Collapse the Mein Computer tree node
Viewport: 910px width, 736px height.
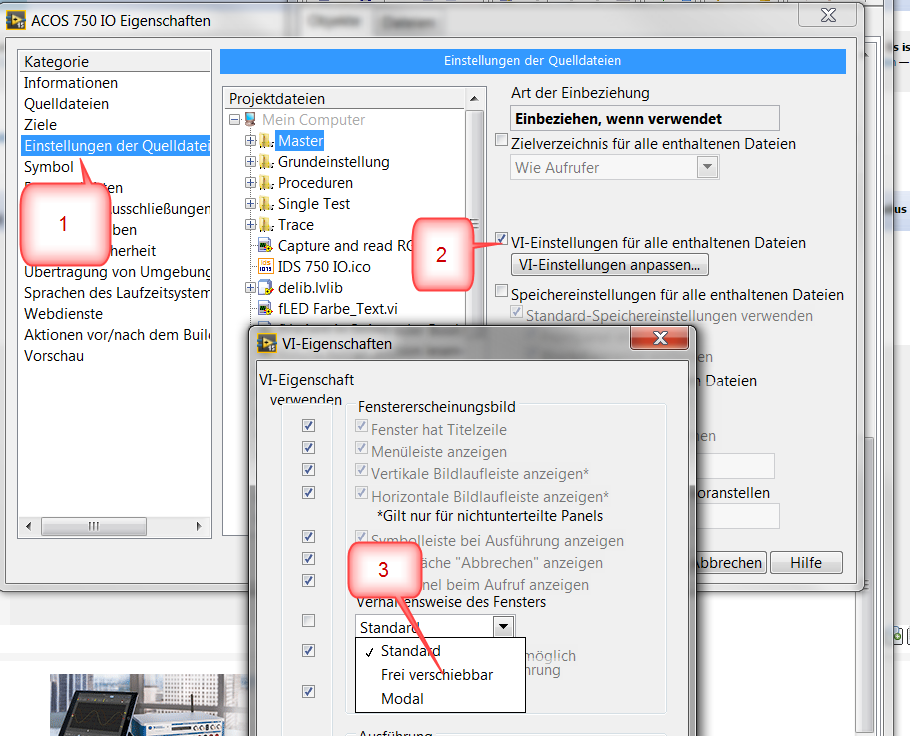tap(234, 120)
